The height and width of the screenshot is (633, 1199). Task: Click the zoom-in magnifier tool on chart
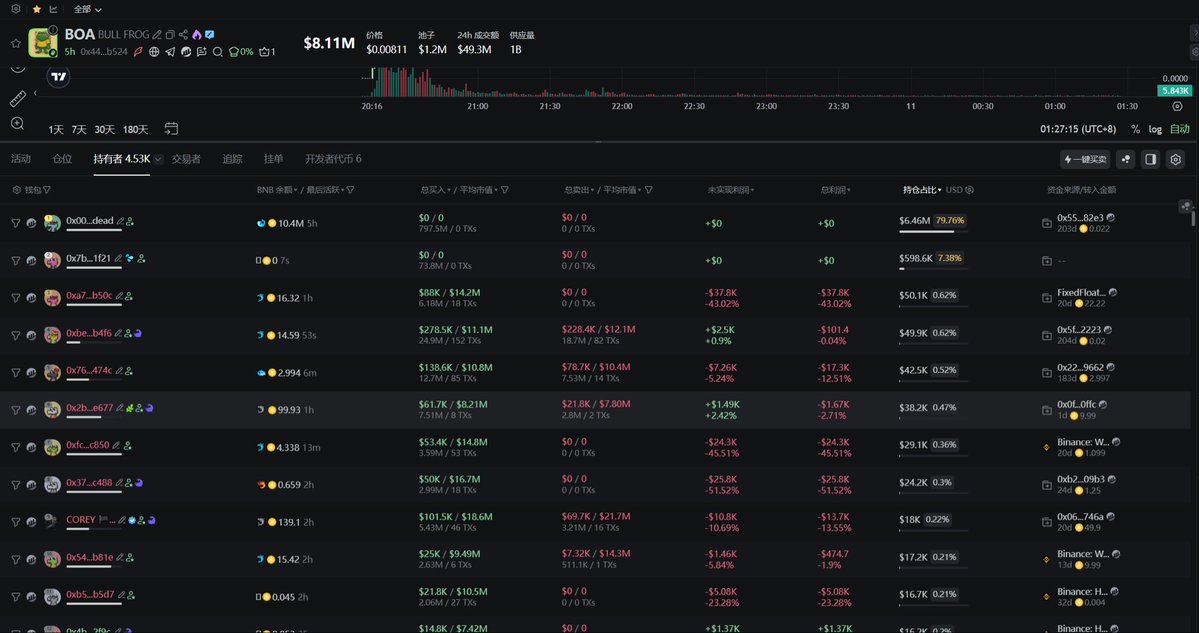pos(17,124)
